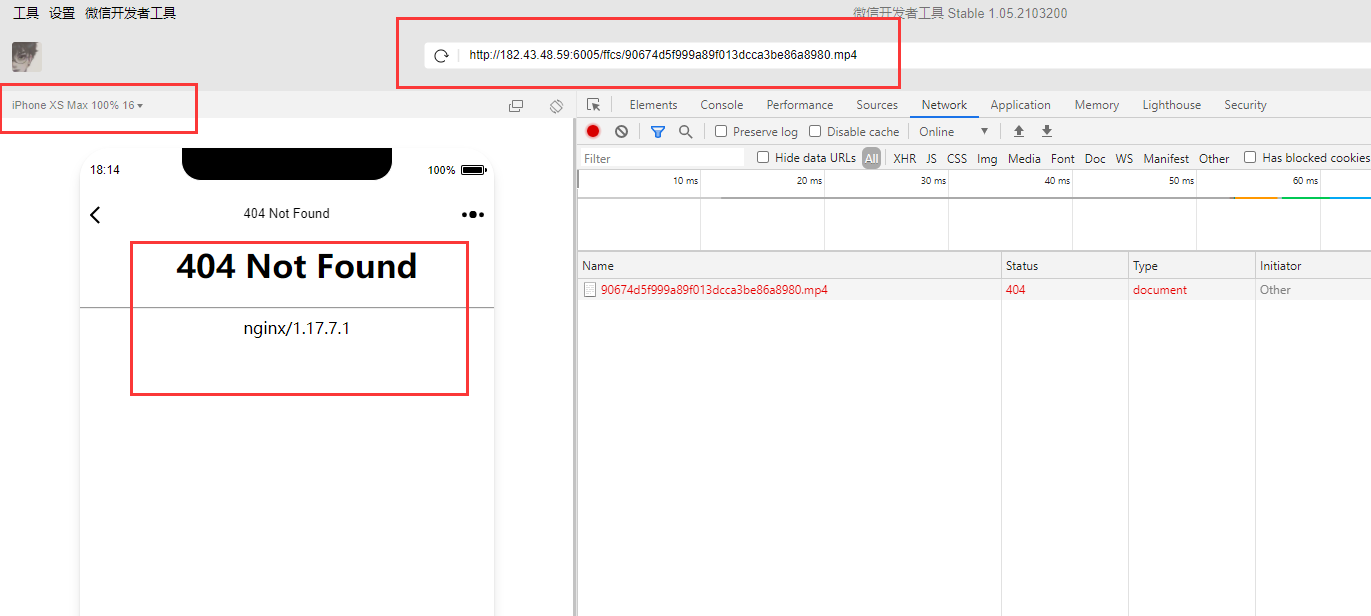Filter requests by CSS
Viewport: 1371px width, 616px height.
[x=957, y=158]
